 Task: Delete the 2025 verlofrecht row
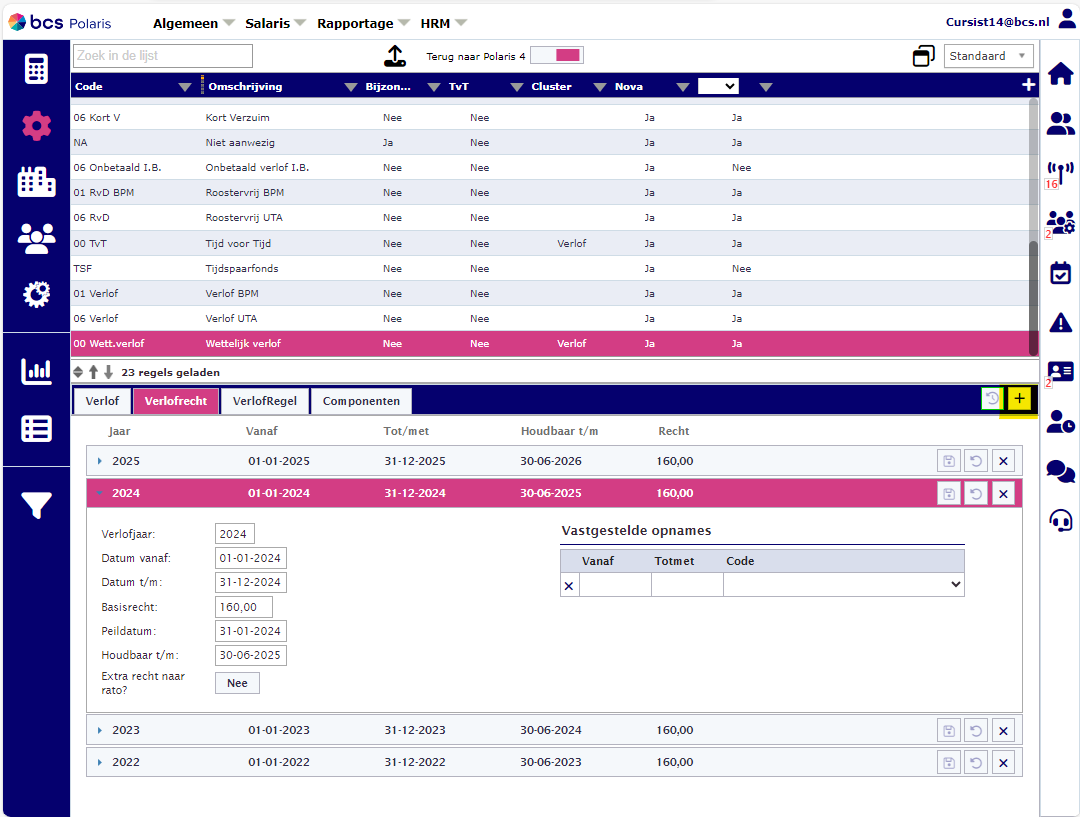[x=1004, y=461]
